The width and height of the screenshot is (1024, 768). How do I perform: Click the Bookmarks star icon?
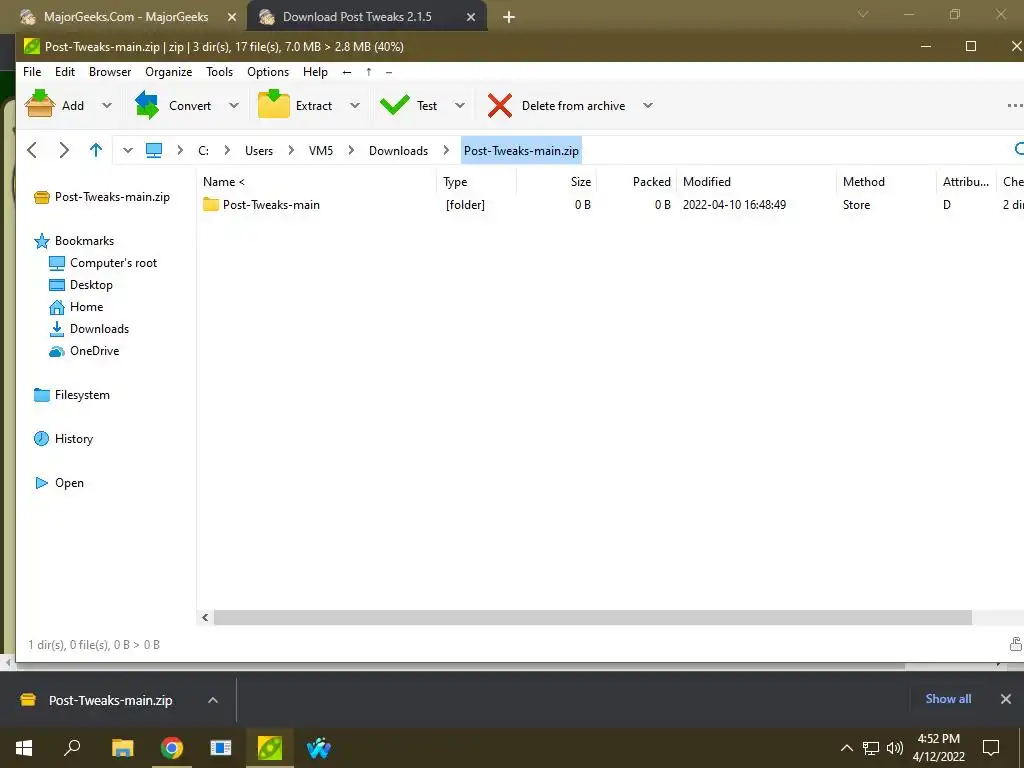tap(42, 241)
